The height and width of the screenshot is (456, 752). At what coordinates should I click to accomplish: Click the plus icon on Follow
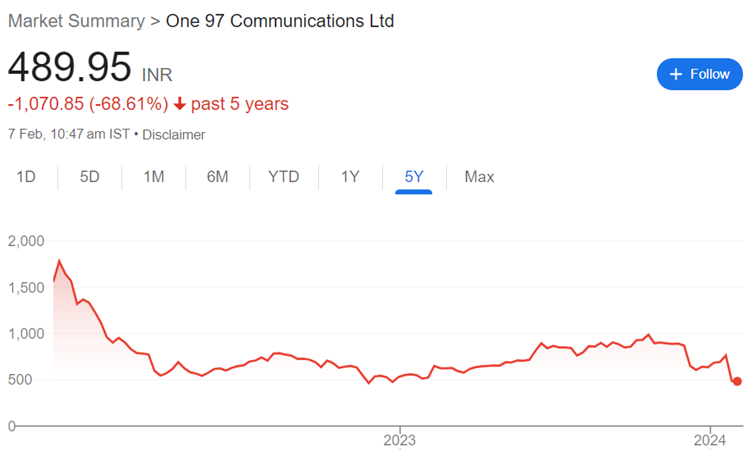675,74
